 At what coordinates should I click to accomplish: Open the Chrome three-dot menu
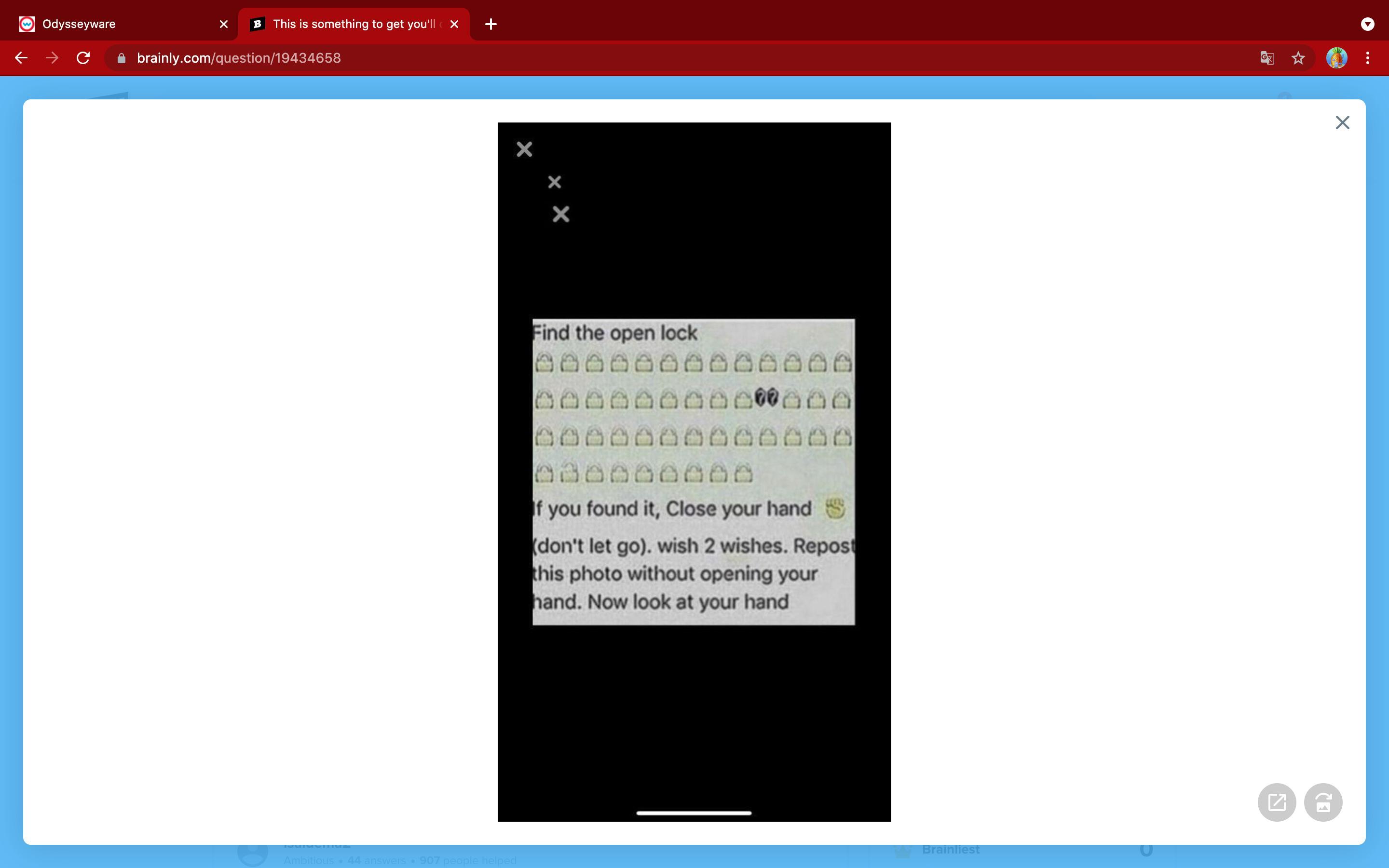coord(1368,58)
